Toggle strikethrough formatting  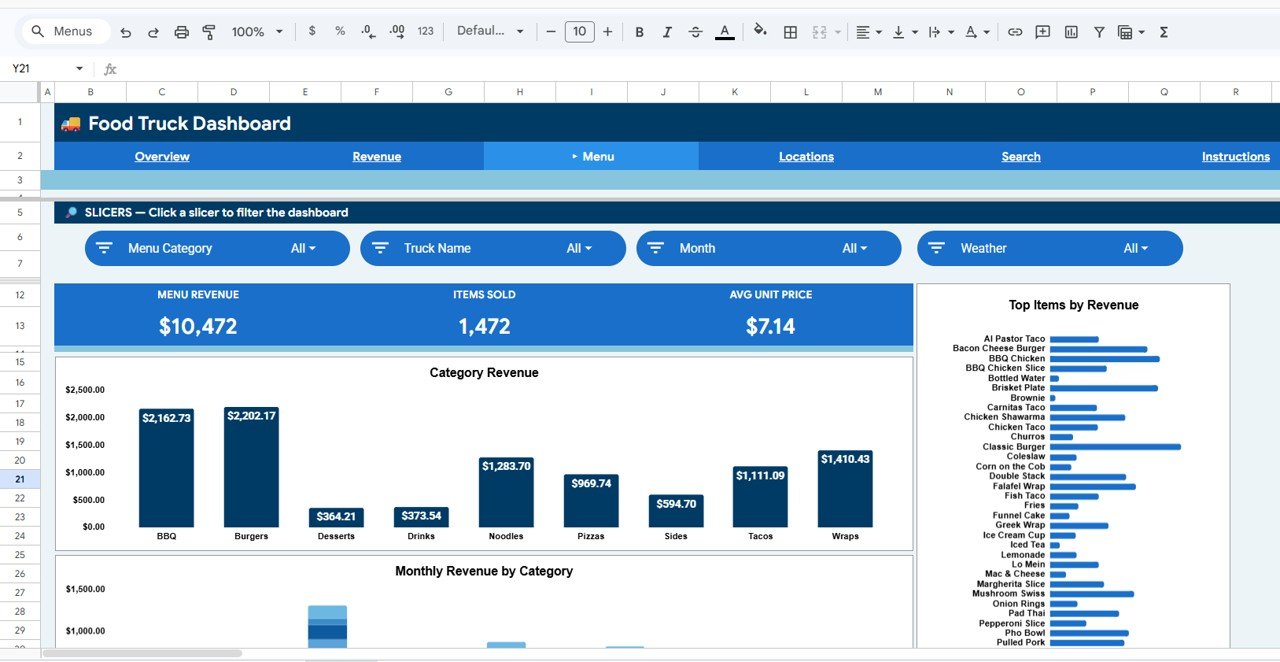[x=695, y=31]
